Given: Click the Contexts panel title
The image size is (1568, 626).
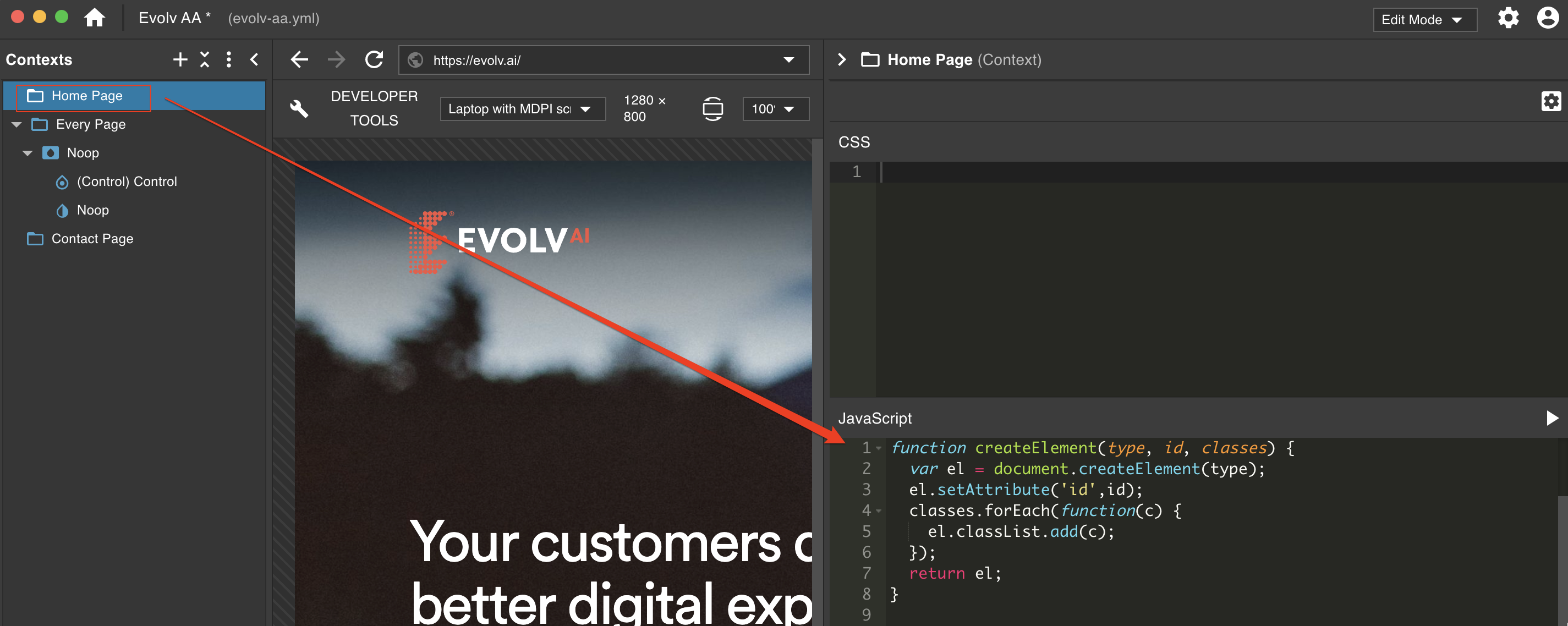Looking at the screenshot, I should click(x=39, y=59).
